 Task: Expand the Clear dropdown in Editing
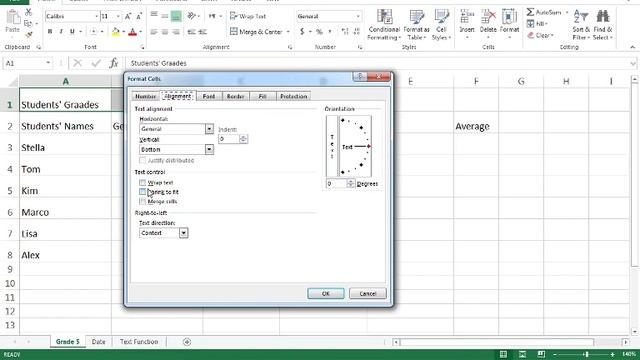[x=552, y=36]
